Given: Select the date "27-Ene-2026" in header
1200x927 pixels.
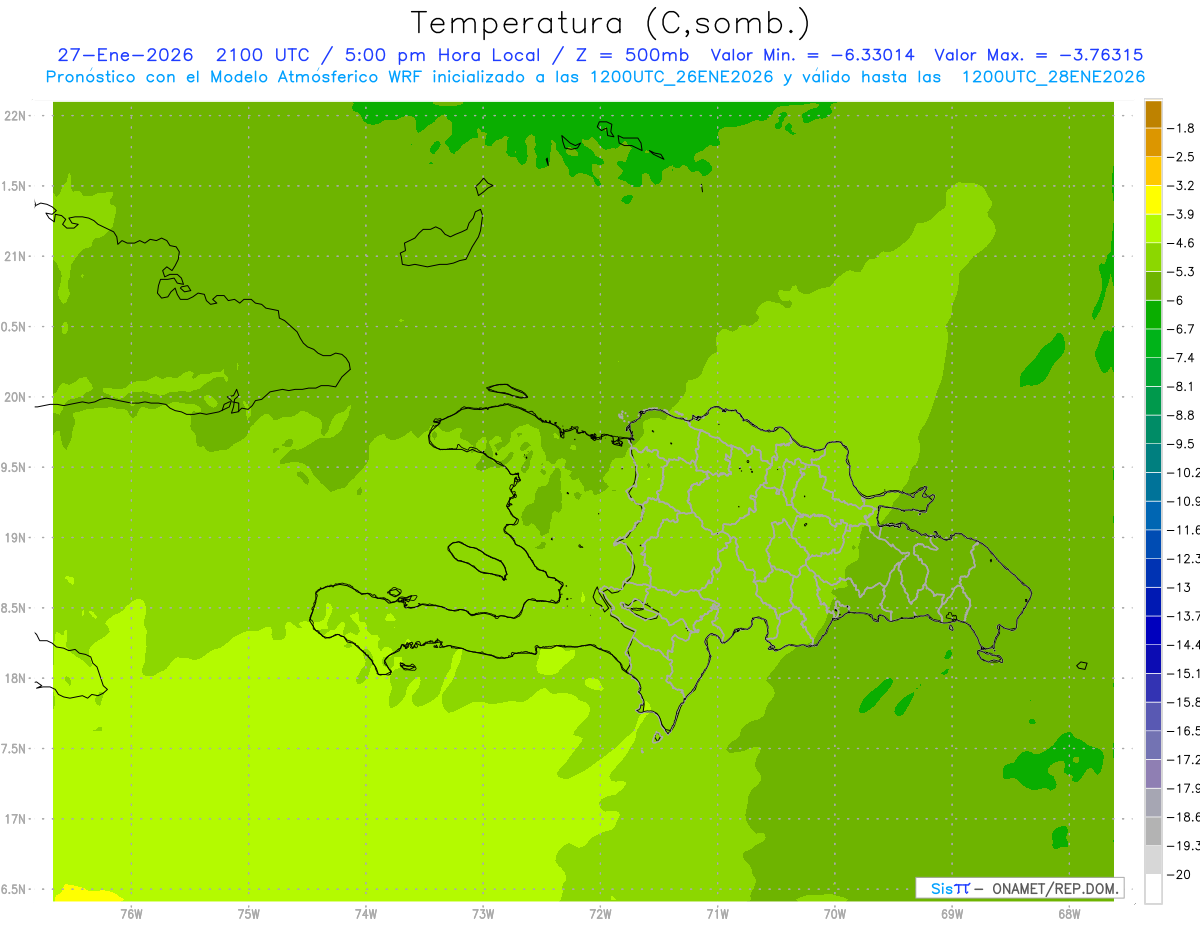Looking at the screenshot, I should (x=125, y=56).
